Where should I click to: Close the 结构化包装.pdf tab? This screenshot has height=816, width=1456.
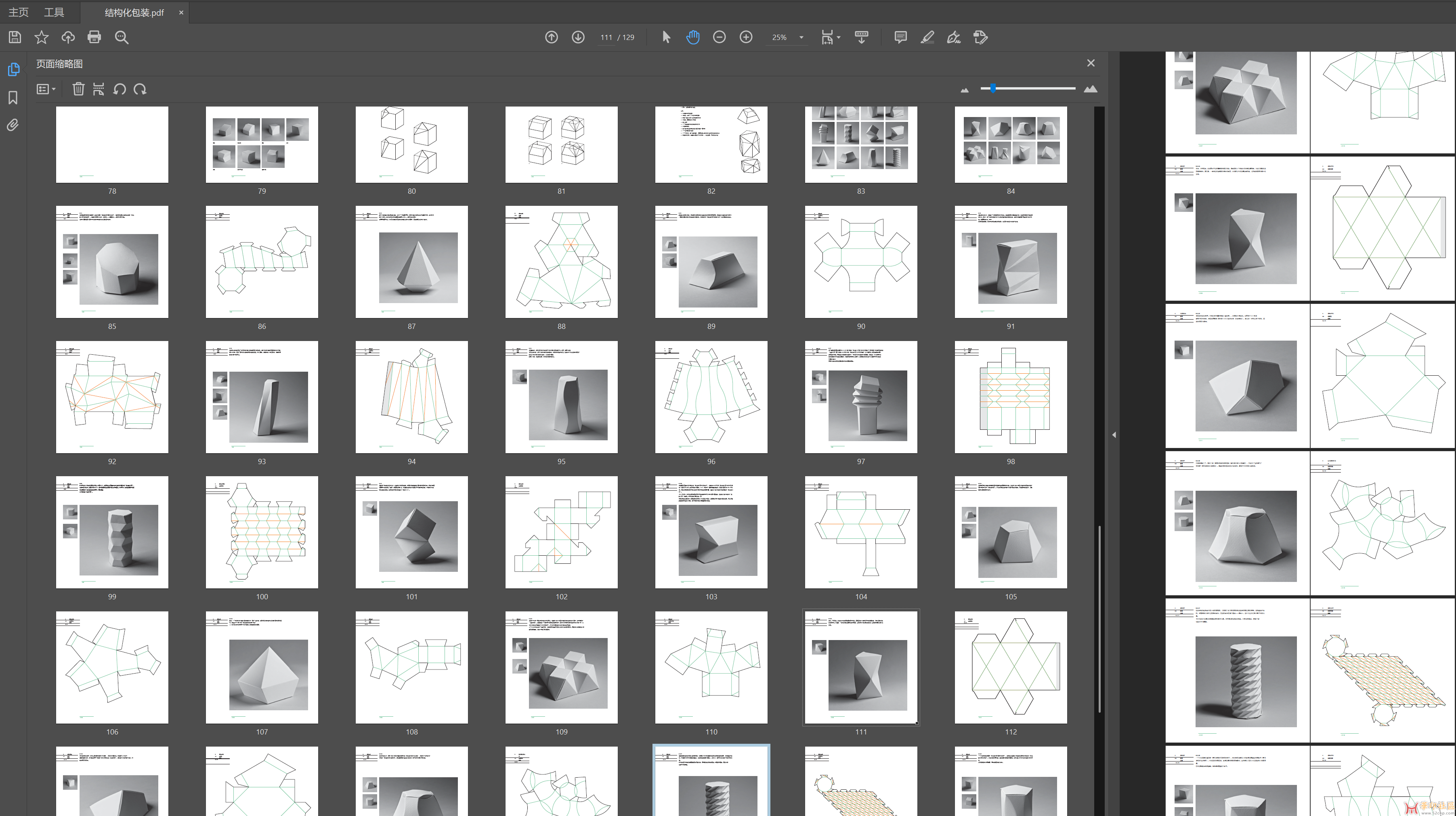pos(181,13)
